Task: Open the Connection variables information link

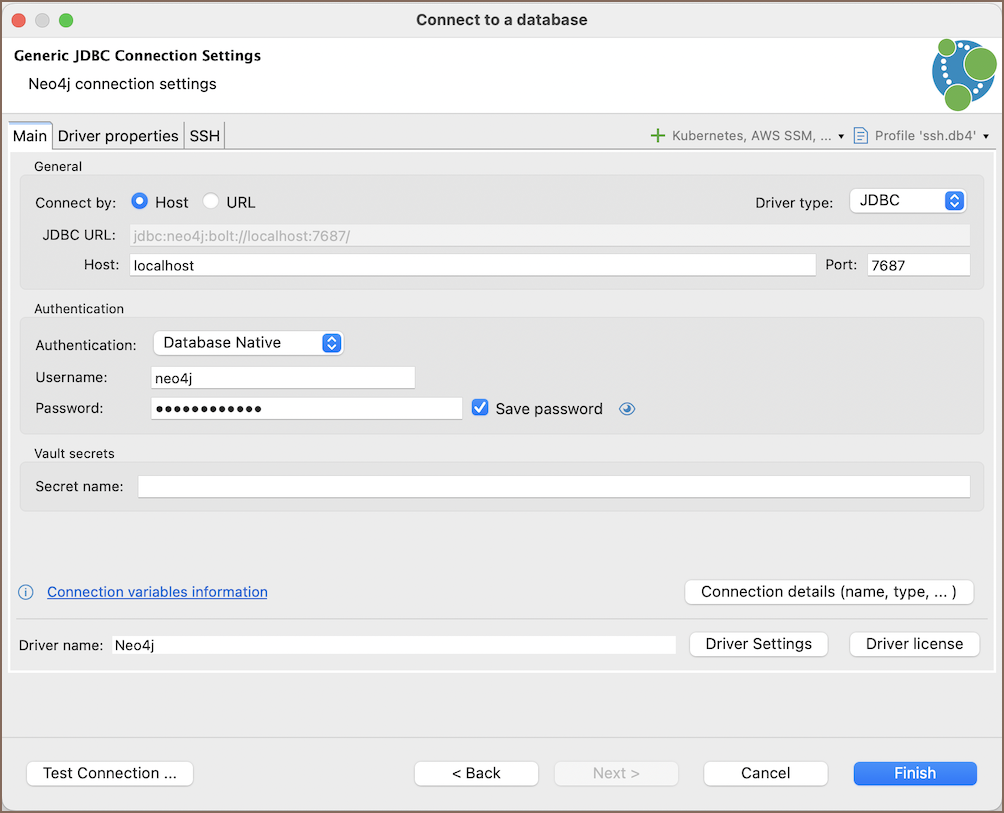Action: [157, 592]
